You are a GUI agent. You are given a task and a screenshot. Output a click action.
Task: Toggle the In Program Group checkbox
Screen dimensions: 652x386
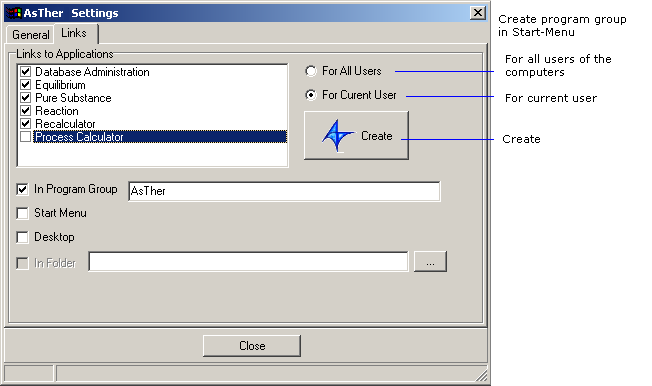click(22, 189)
